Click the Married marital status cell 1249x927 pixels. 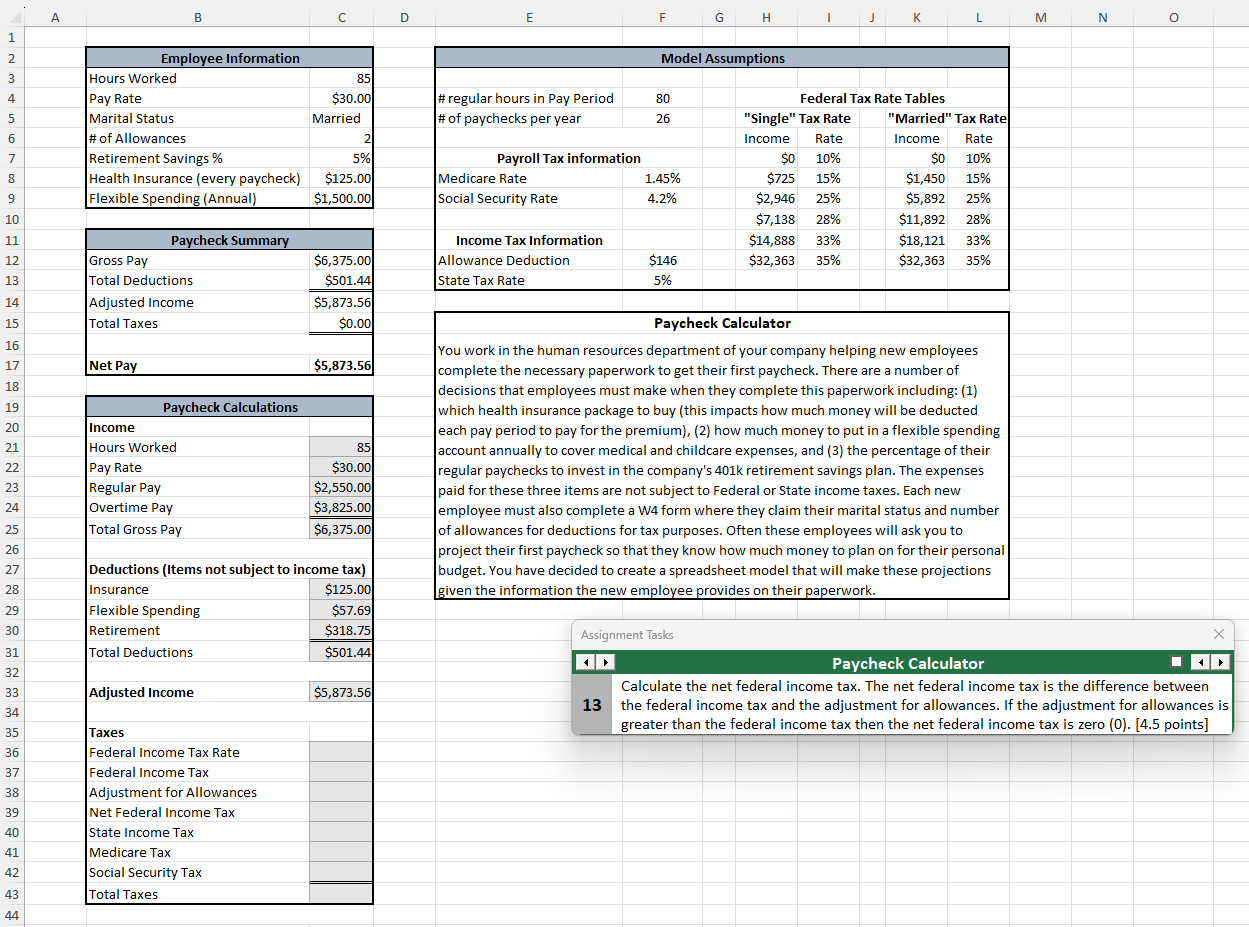click(x=340, y=118)
